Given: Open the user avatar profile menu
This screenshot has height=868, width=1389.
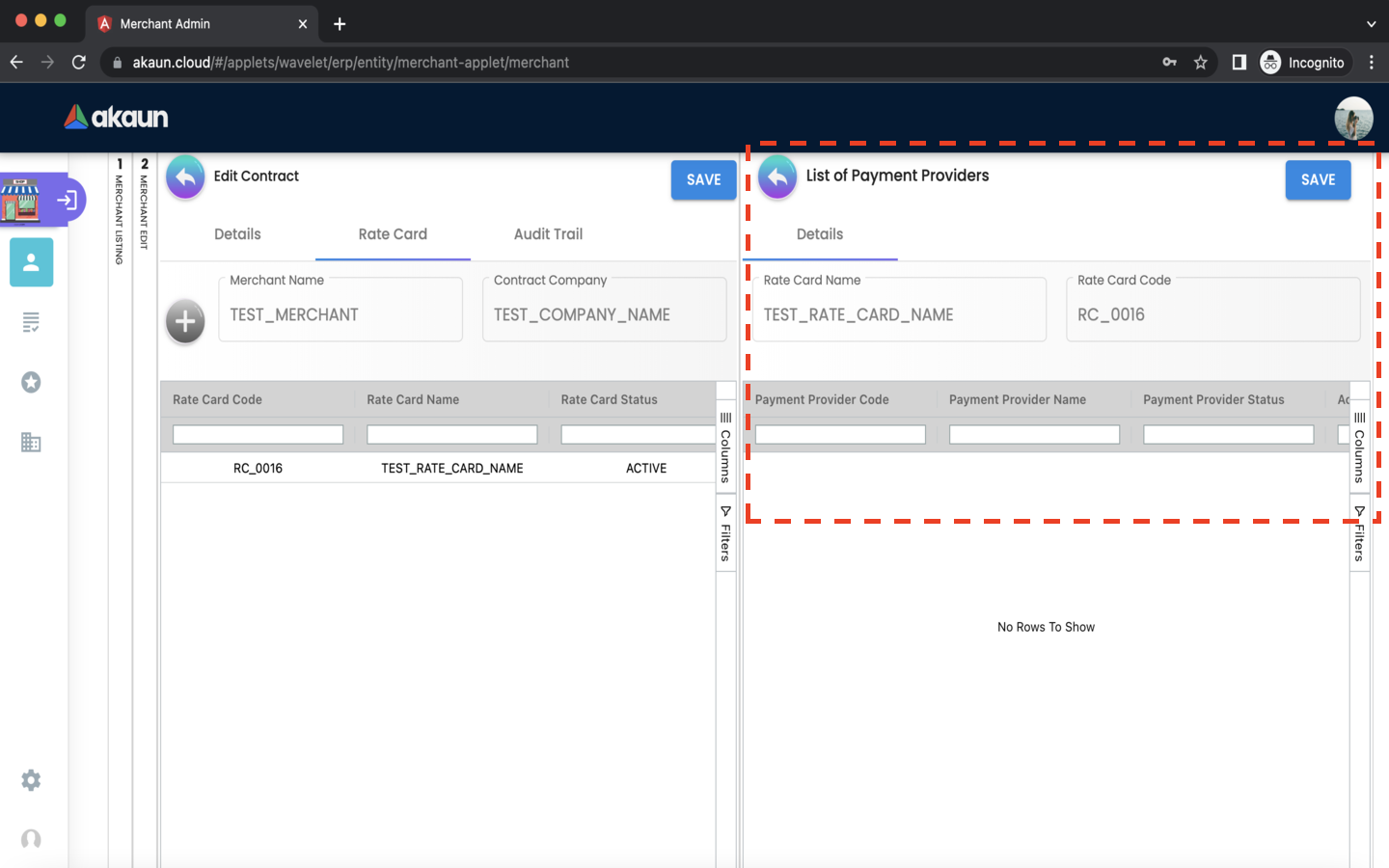Looking at the screenshot, I should (1353, 118).
